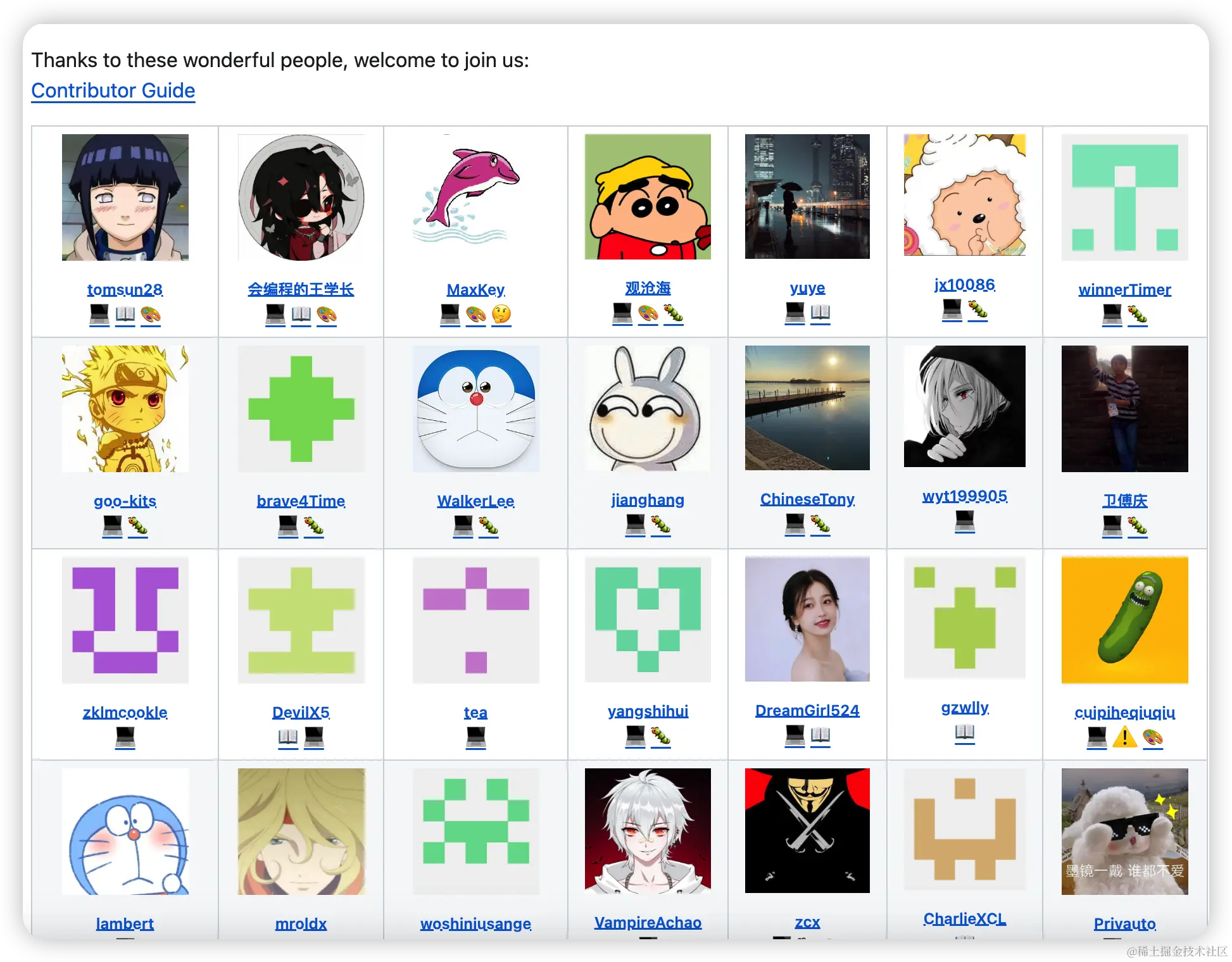Click the pickle avatar of cuipiheqiuqiu
The height and width of the screenshot is (962, 1232).
[1124, 620]
